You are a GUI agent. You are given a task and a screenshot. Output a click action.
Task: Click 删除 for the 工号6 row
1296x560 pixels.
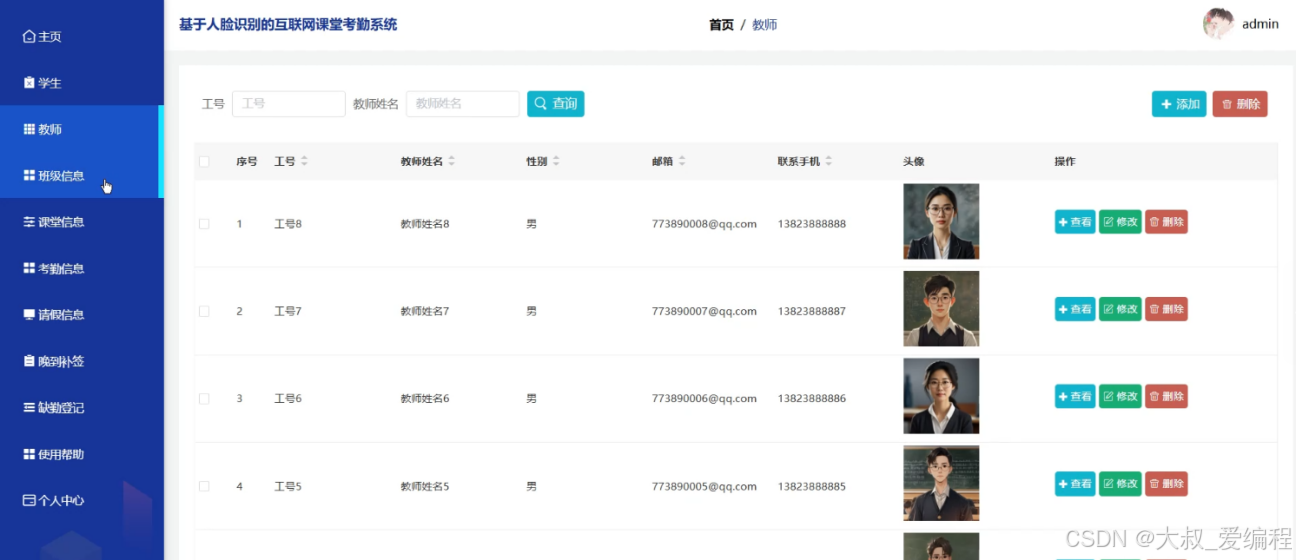[x=1166, y=396]
